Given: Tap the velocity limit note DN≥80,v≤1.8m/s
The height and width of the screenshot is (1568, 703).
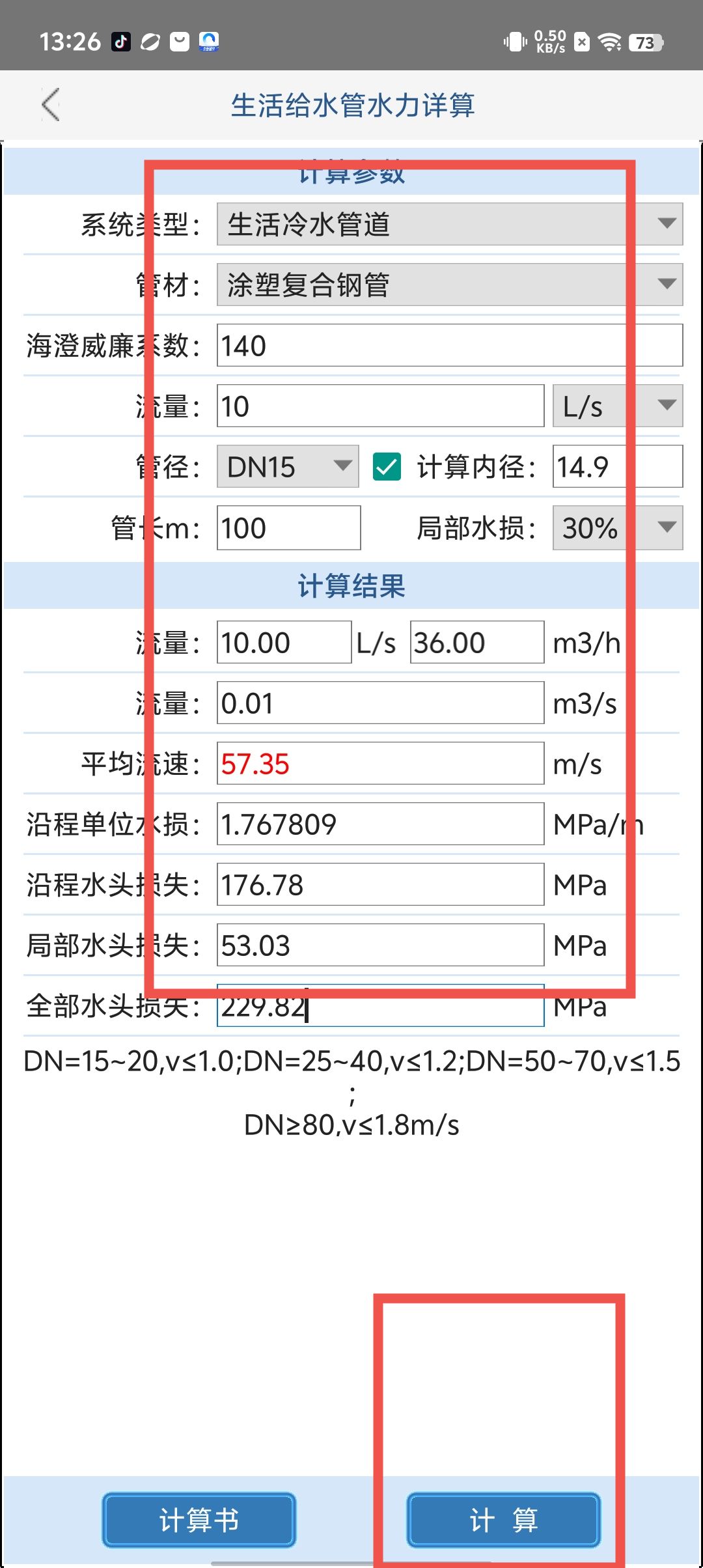Looking at the screenshot, I should (x=351, y=1125).
